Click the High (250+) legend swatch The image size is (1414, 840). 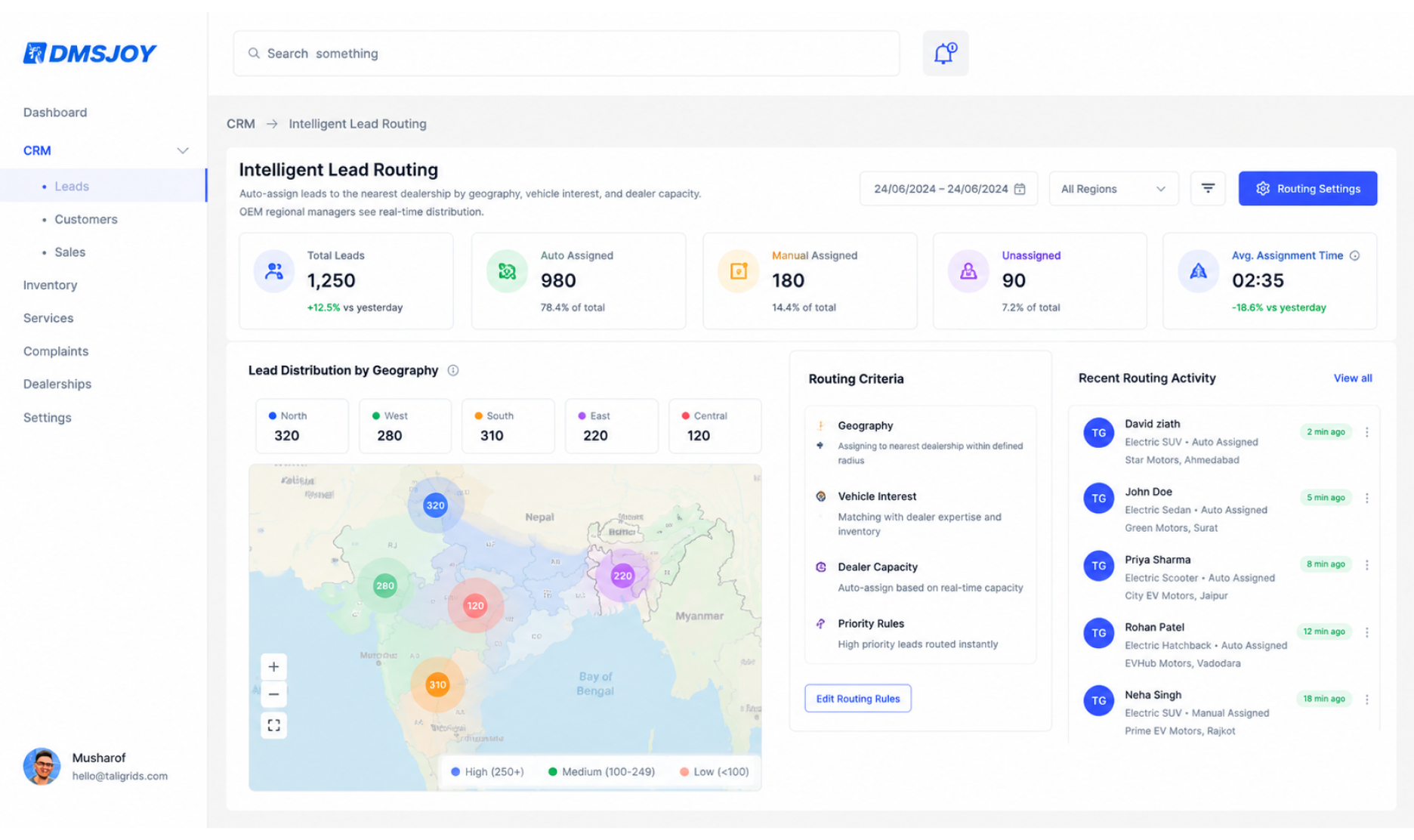coord(455,772)
